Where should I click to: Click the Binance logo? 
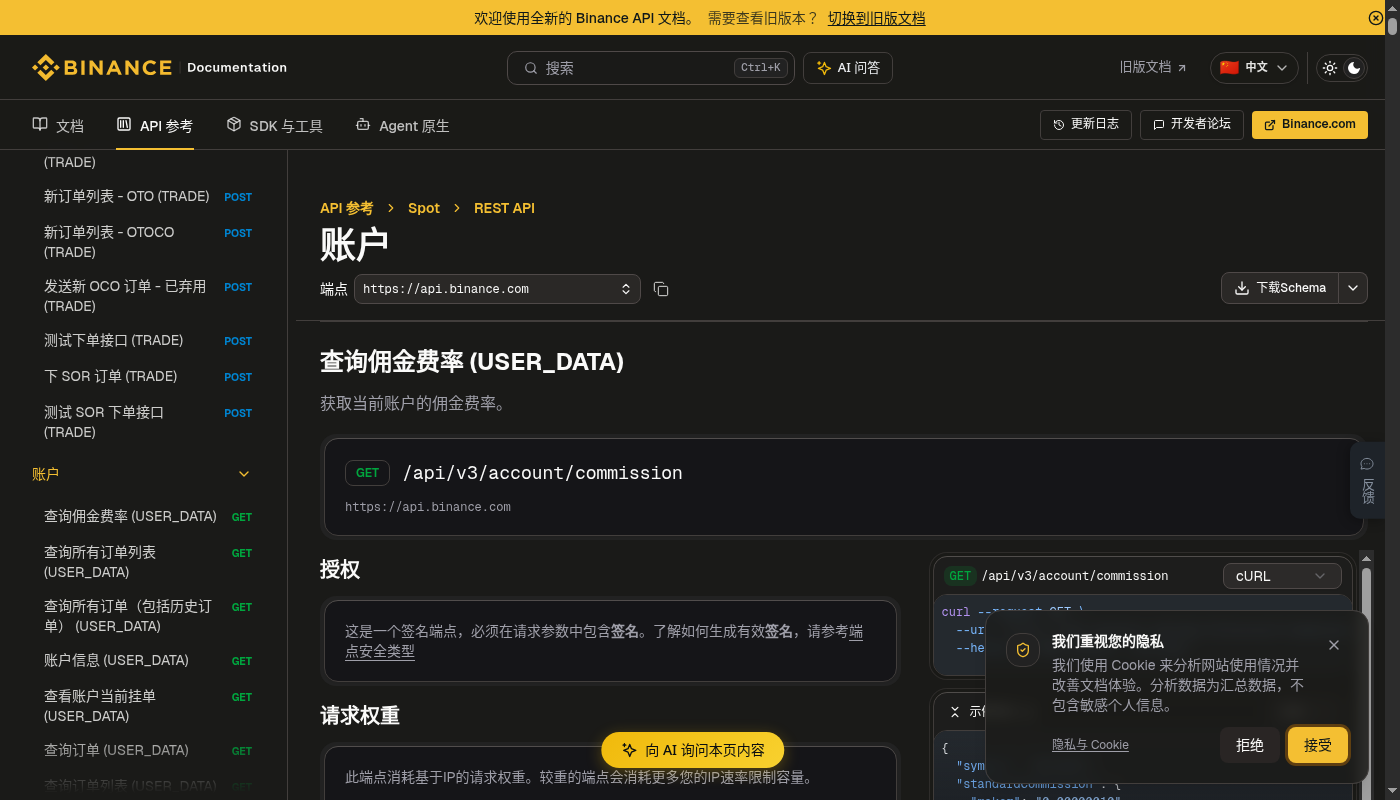coord(102,67)
